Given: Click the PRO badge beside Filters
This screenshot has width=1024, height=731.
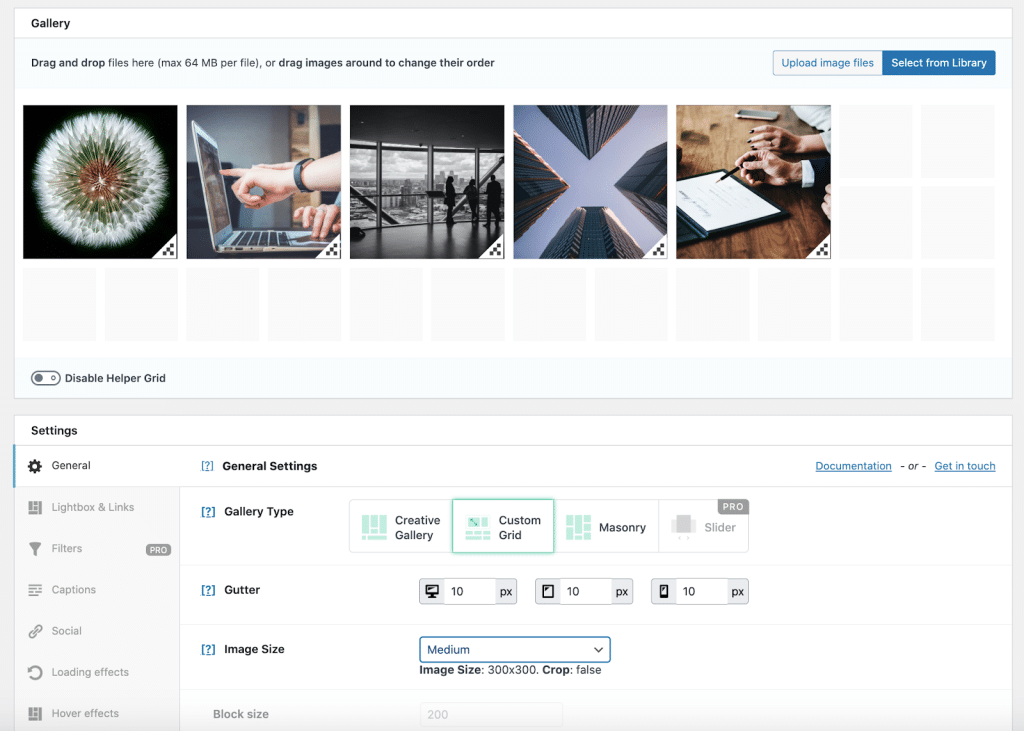Looking at the screenshot, I should tap(158, 550).
